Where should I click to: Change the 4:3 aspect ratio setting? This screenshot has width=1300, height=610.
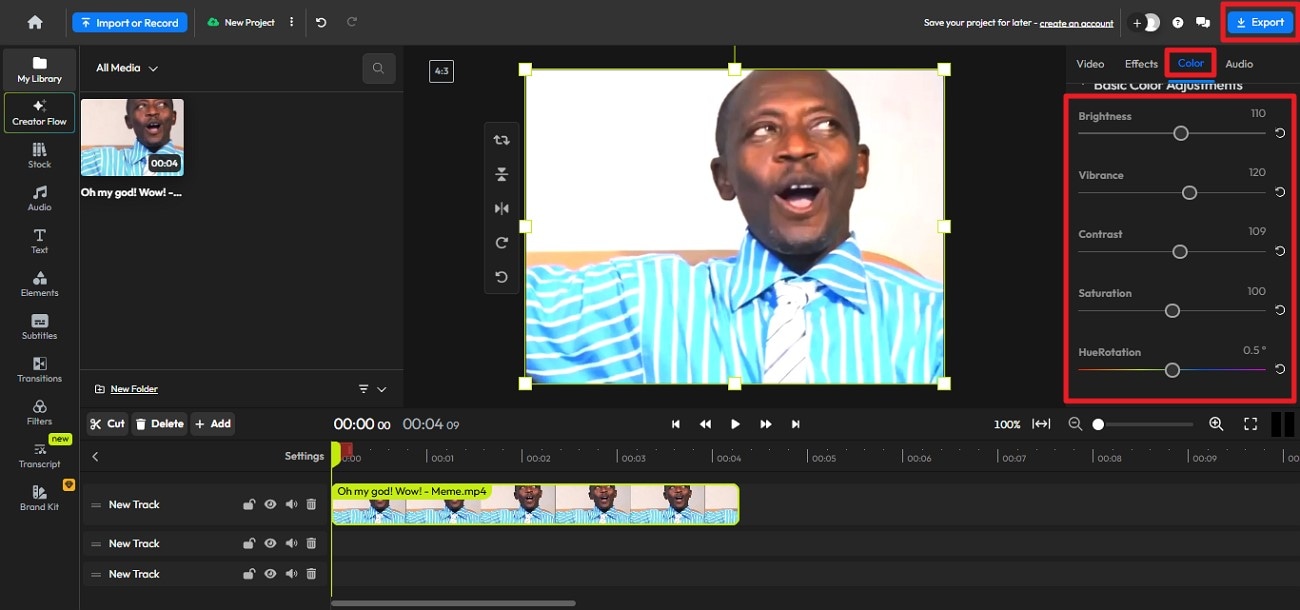tap(441, 71)
